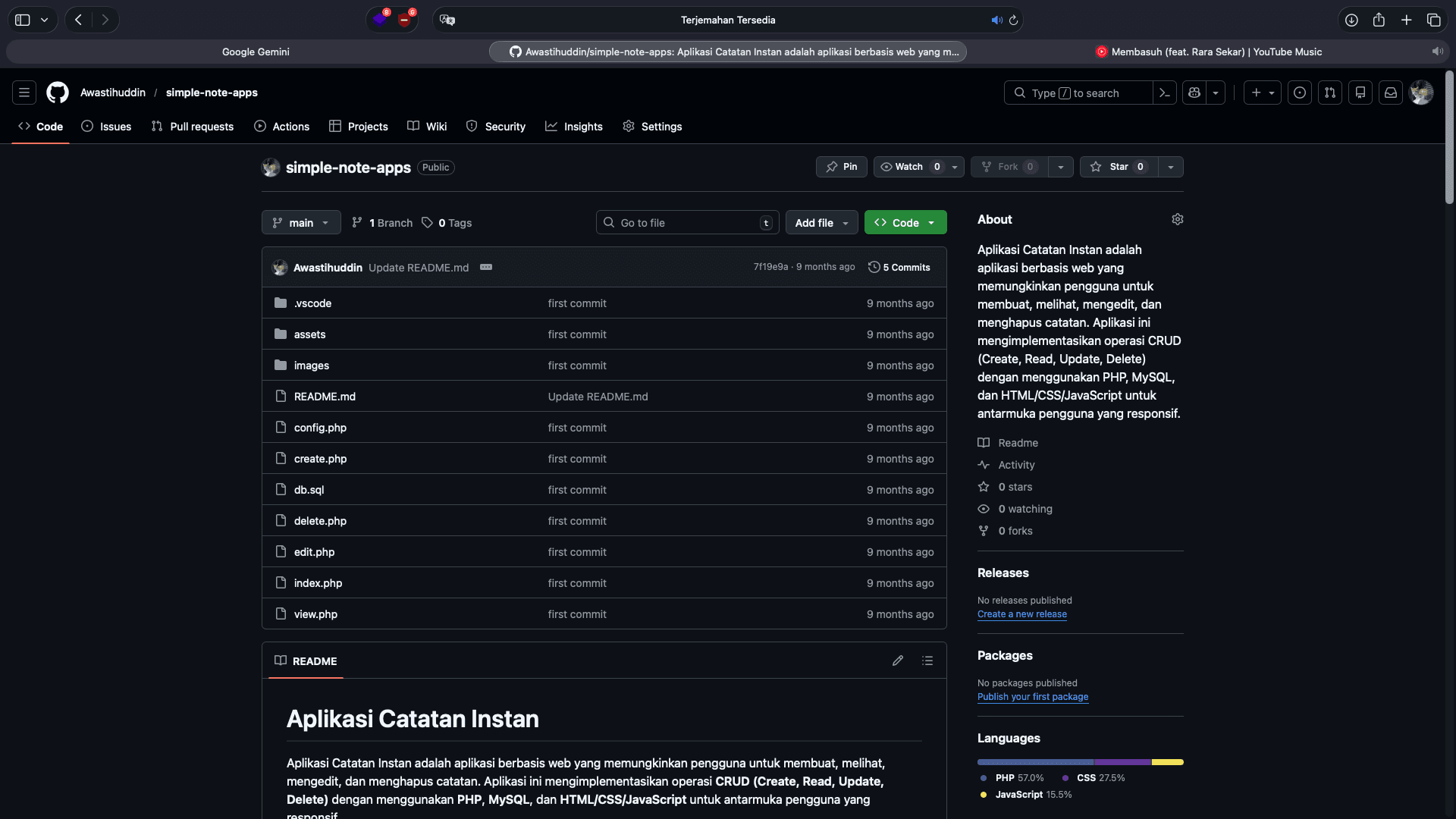Screen dimensions: 1456x819
Task: Open the Activity link in About
Action: pyautogui.click(x=1006, y=464)
